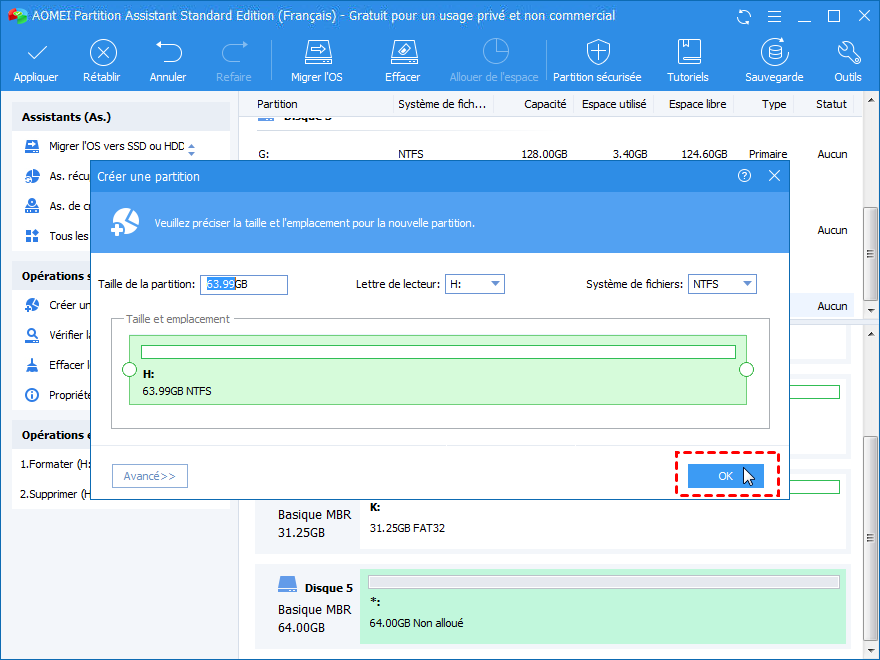Click Migrer l'OS vers SSD ou HDD assistant
880x660 pixels.
pos(116,146)
